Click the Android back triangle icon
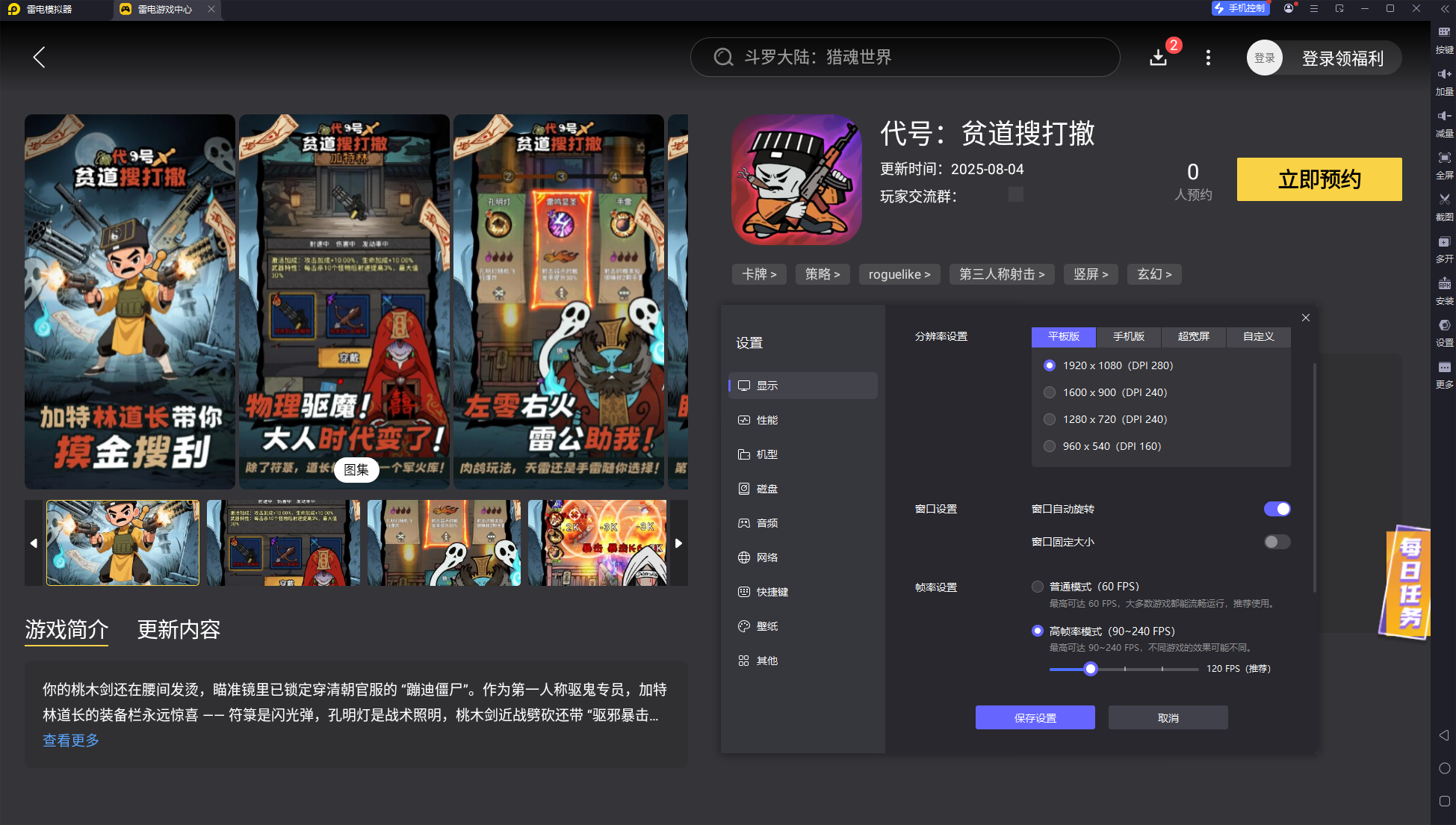 point(1444,735)
